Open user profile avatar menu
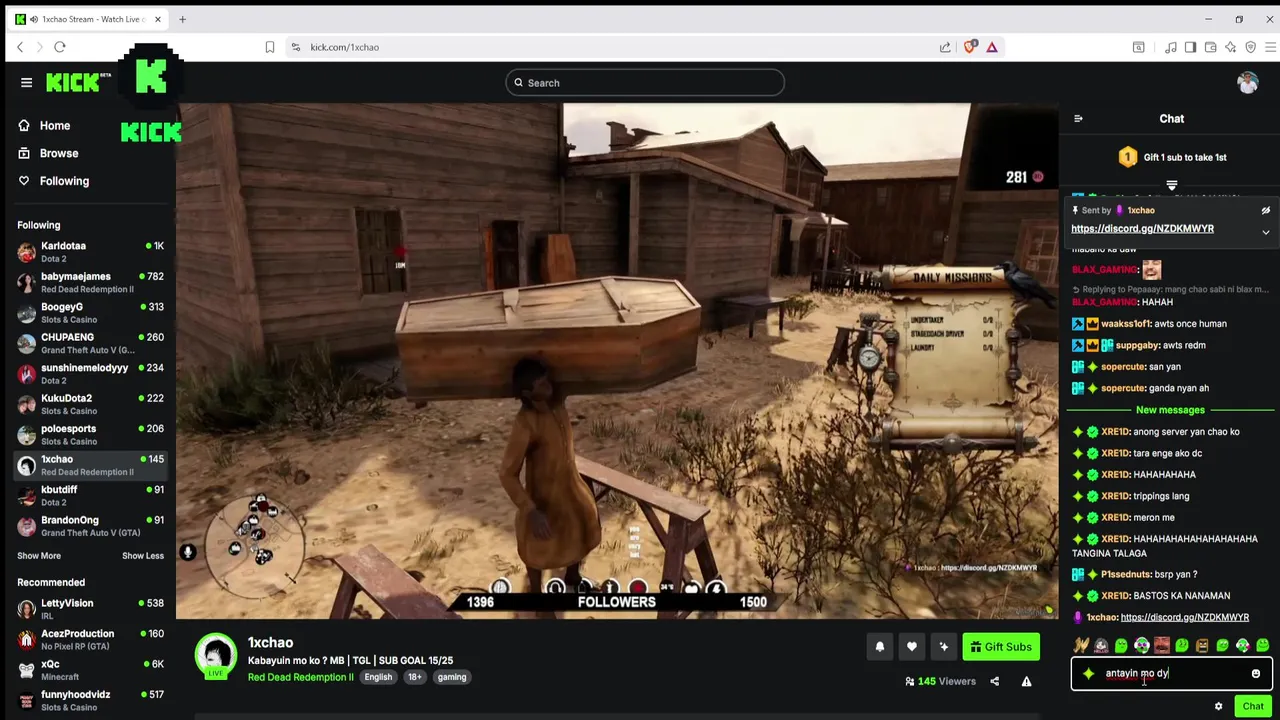 tap(1247, 83)
